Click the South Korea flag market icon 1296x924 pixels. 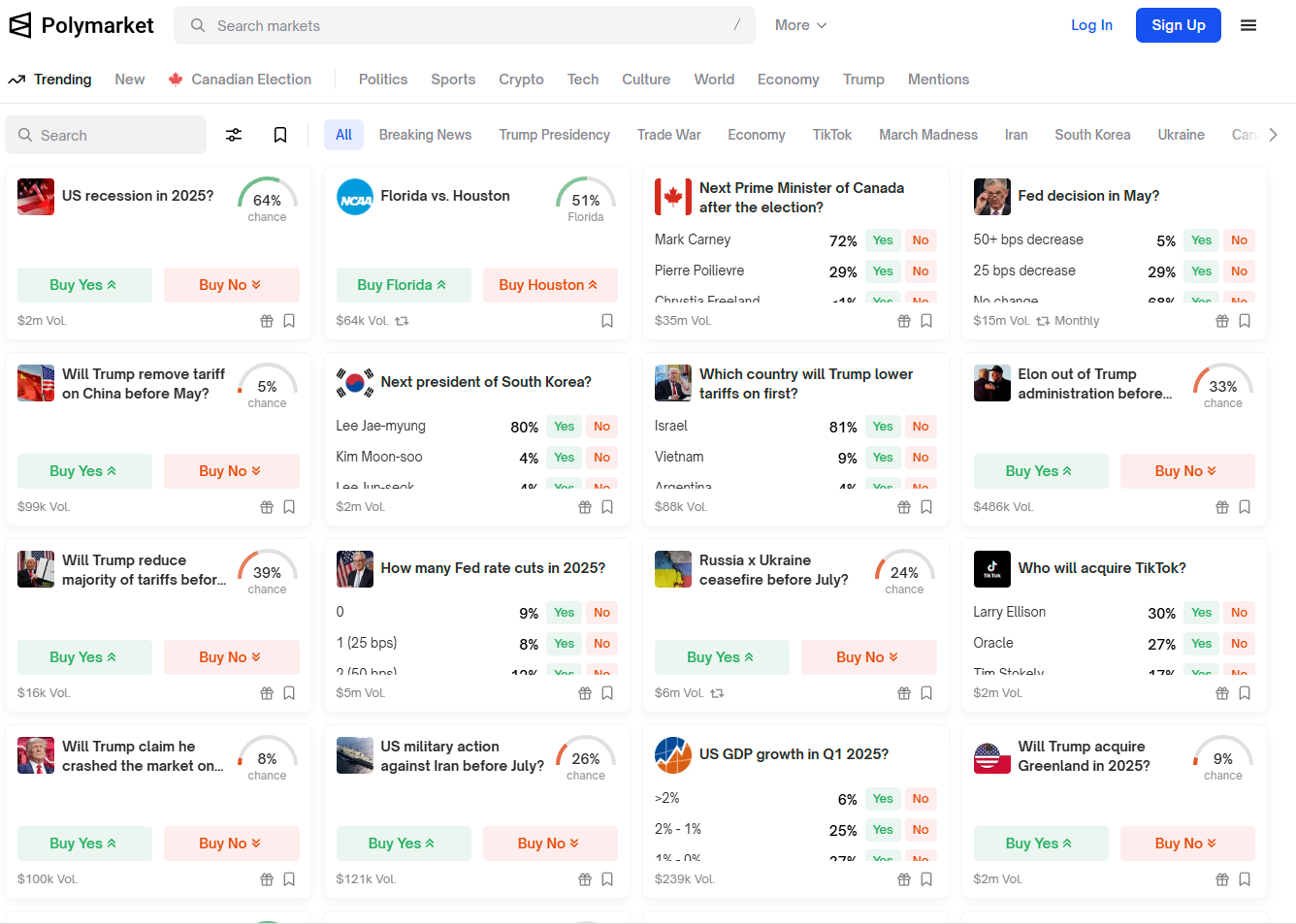pyautogui.click(x=355, y=383)
